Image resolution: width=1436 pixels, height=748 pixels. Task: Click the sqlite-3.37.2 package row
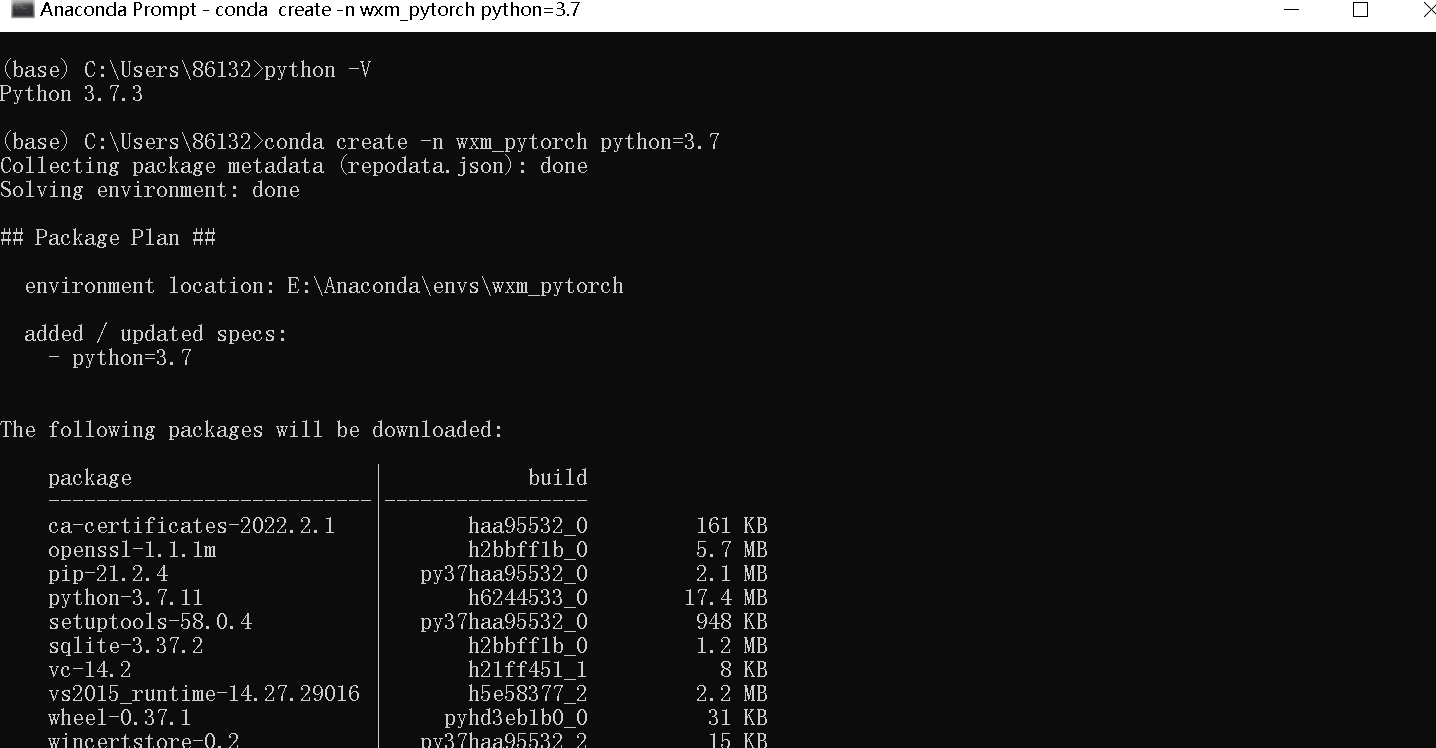tap(408, 646)
